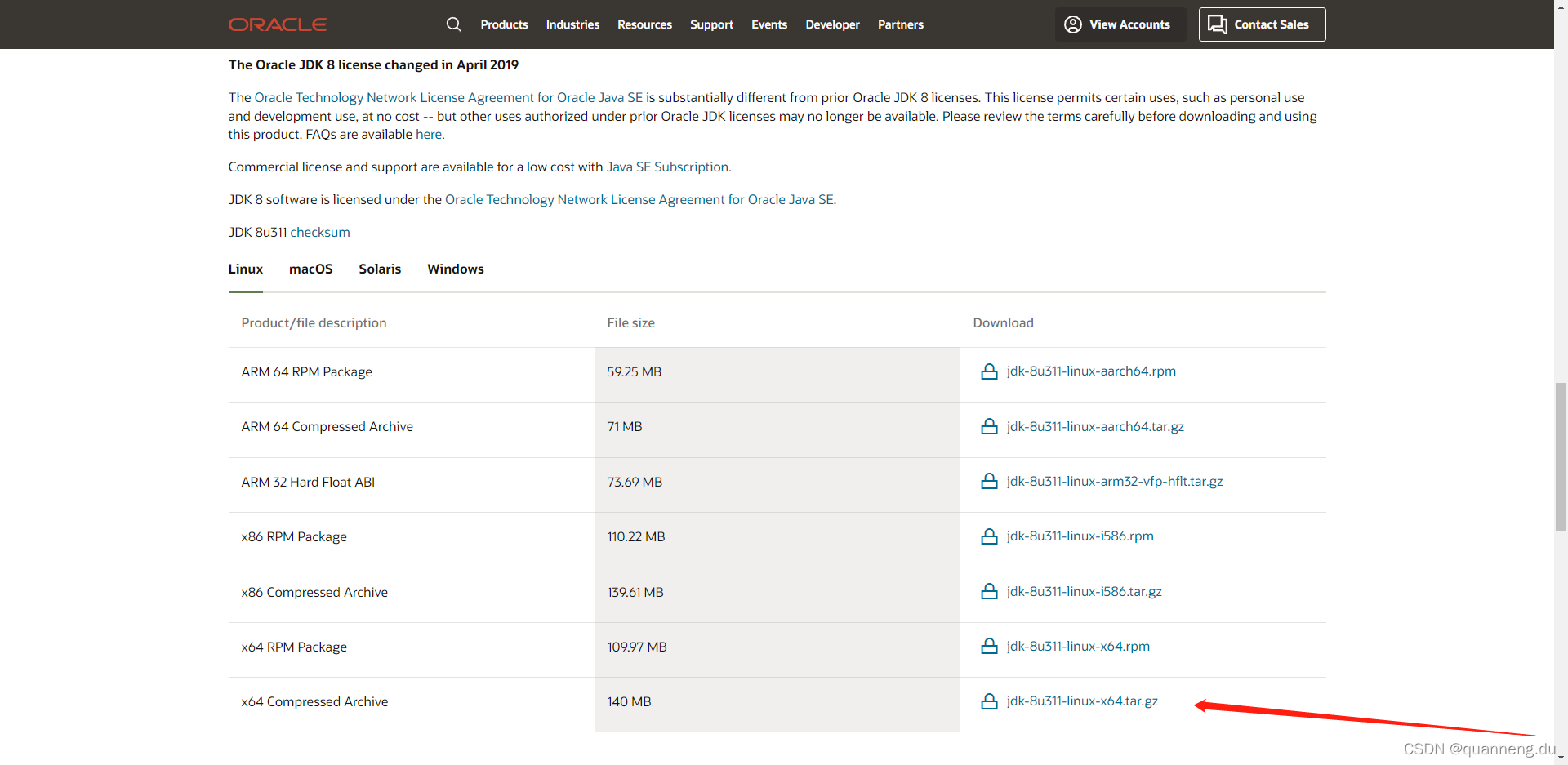Download jdk-8u311-linux-aarch64.tar.gz
The image size is (1568, 765).
(x=1095, y=426)
